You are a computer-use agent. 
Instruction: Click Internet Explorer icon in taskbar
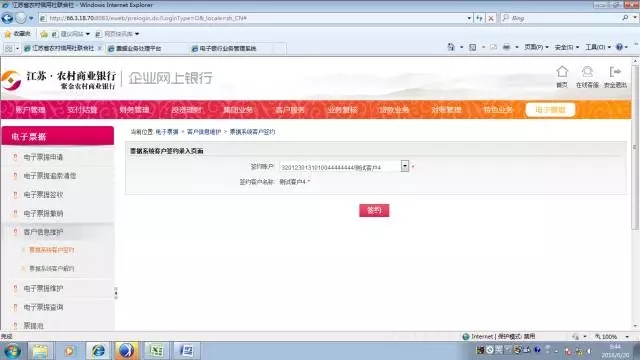tap(98, 351)
